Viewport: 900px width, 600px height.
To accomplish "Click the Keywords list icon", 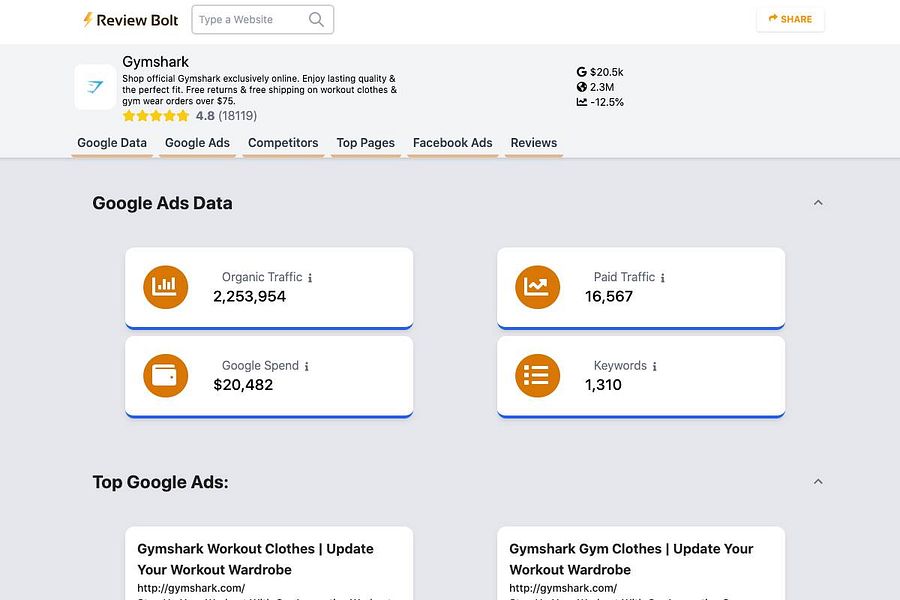I will [537, 375].
